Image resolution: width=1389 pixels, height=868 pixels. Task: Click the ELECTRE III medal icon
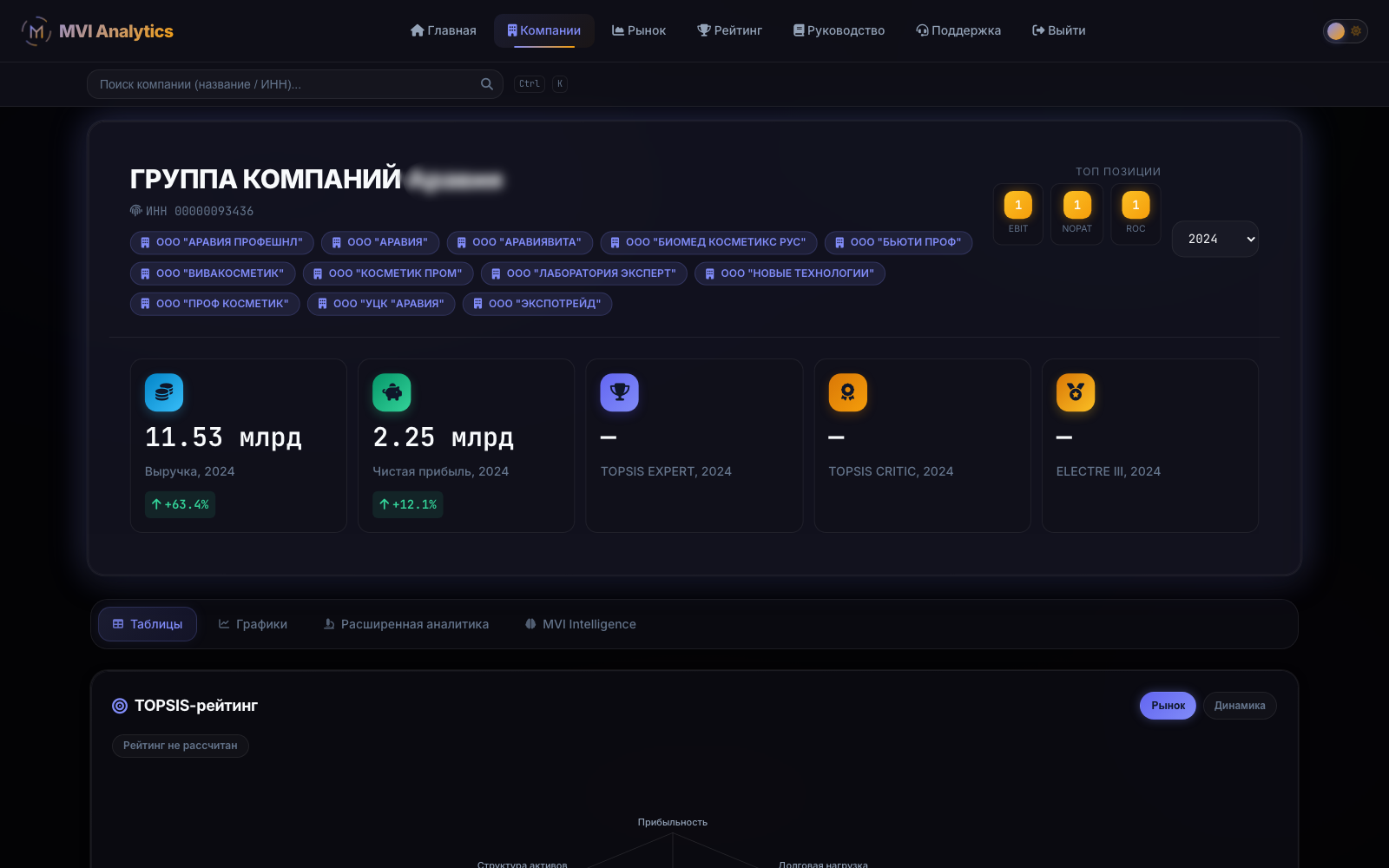[x=1076, y=392]
